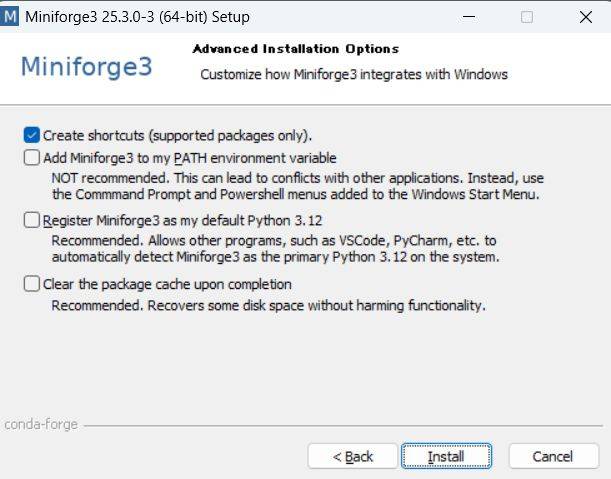This screenshot has width=611, height=479.
Task: Go back with the < Back button
Action: point(353,456)
